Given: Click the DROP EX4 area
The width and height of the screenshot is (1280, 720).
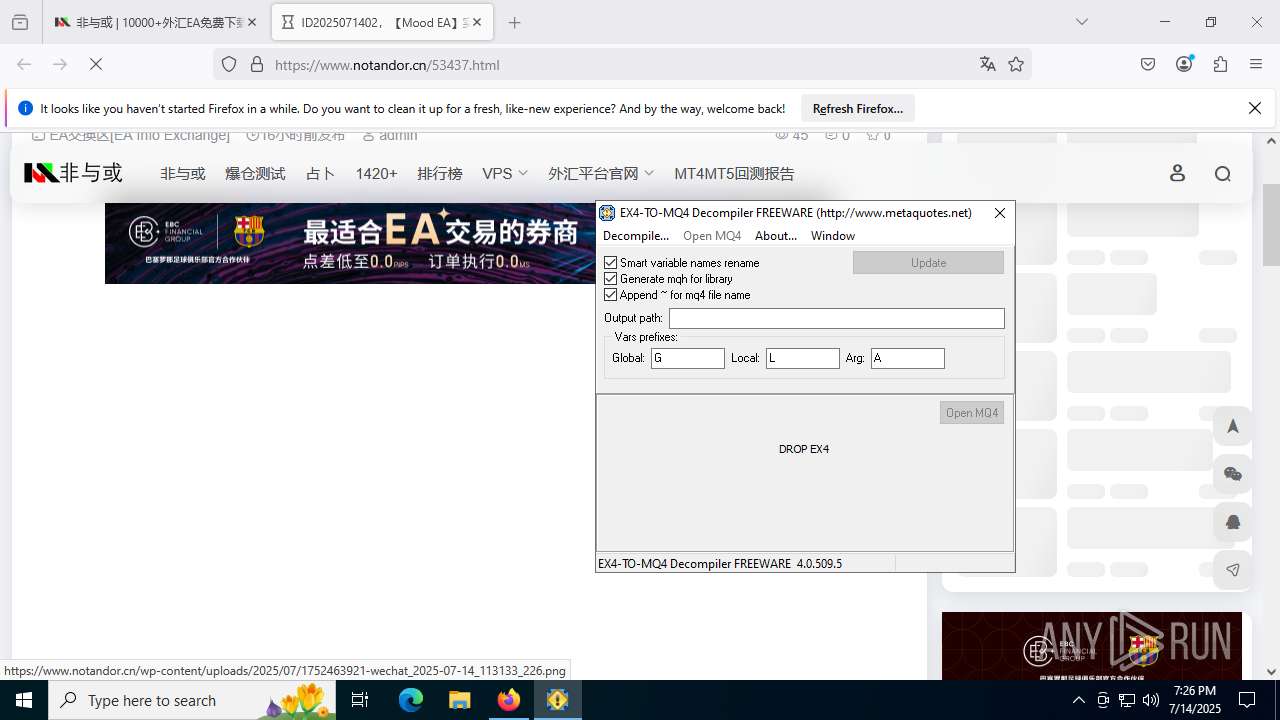Looking at the screenshot, I should [804, 449].
